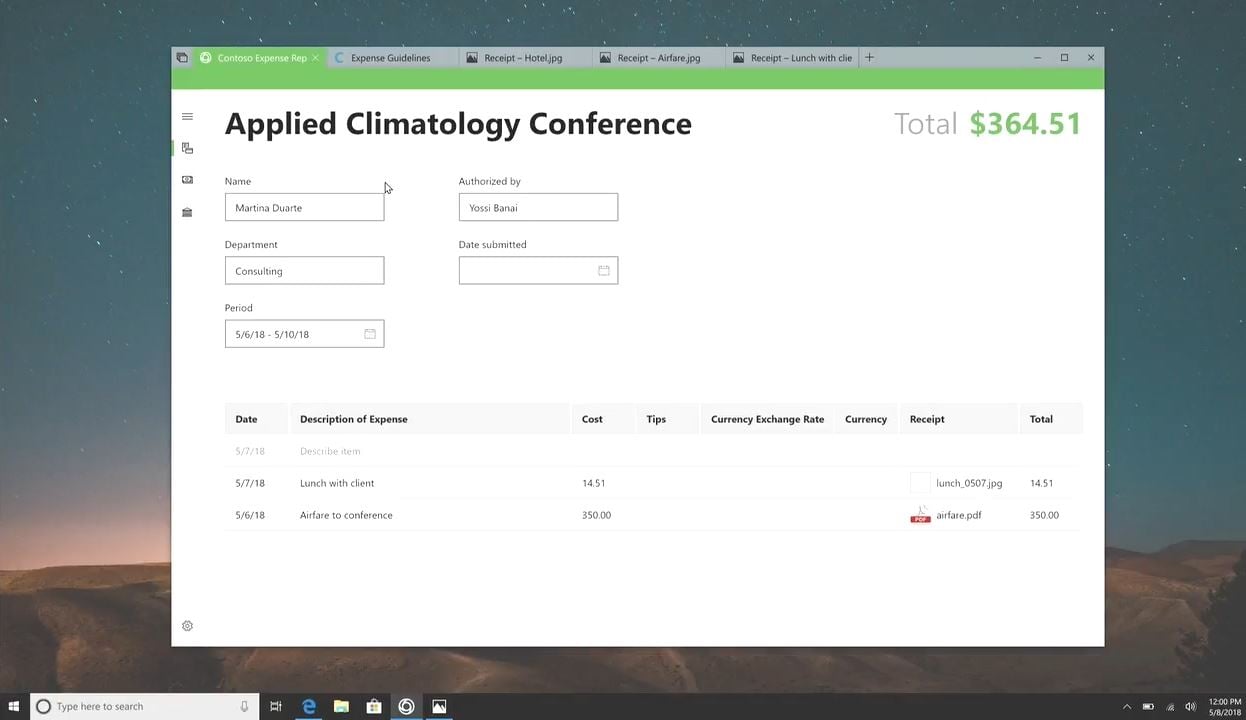Image resolution: width=1246 pixels, height=720 pixels.
Task: Click the 5/6/18 date cell
Action: pos(250,515)
